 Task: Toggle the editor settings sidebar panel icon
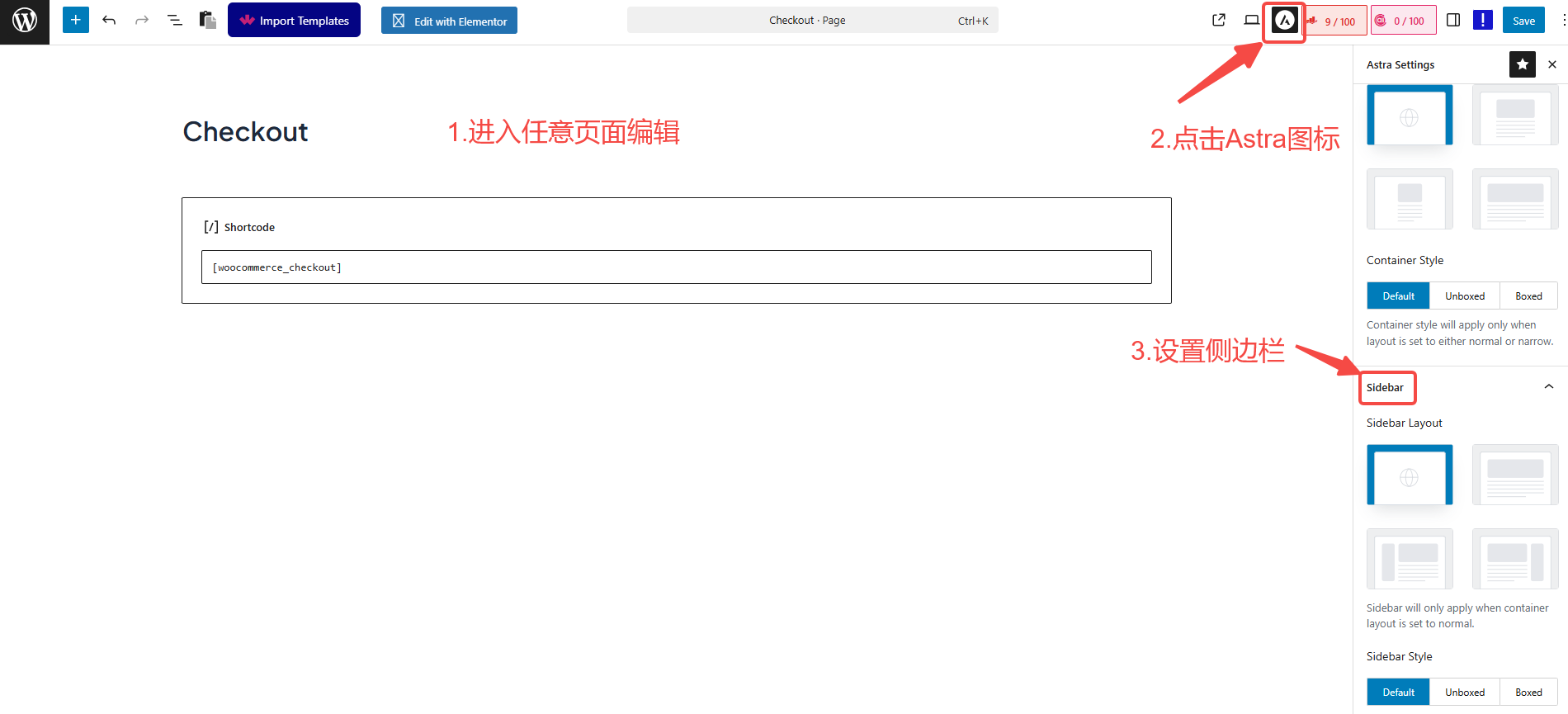1453,21
